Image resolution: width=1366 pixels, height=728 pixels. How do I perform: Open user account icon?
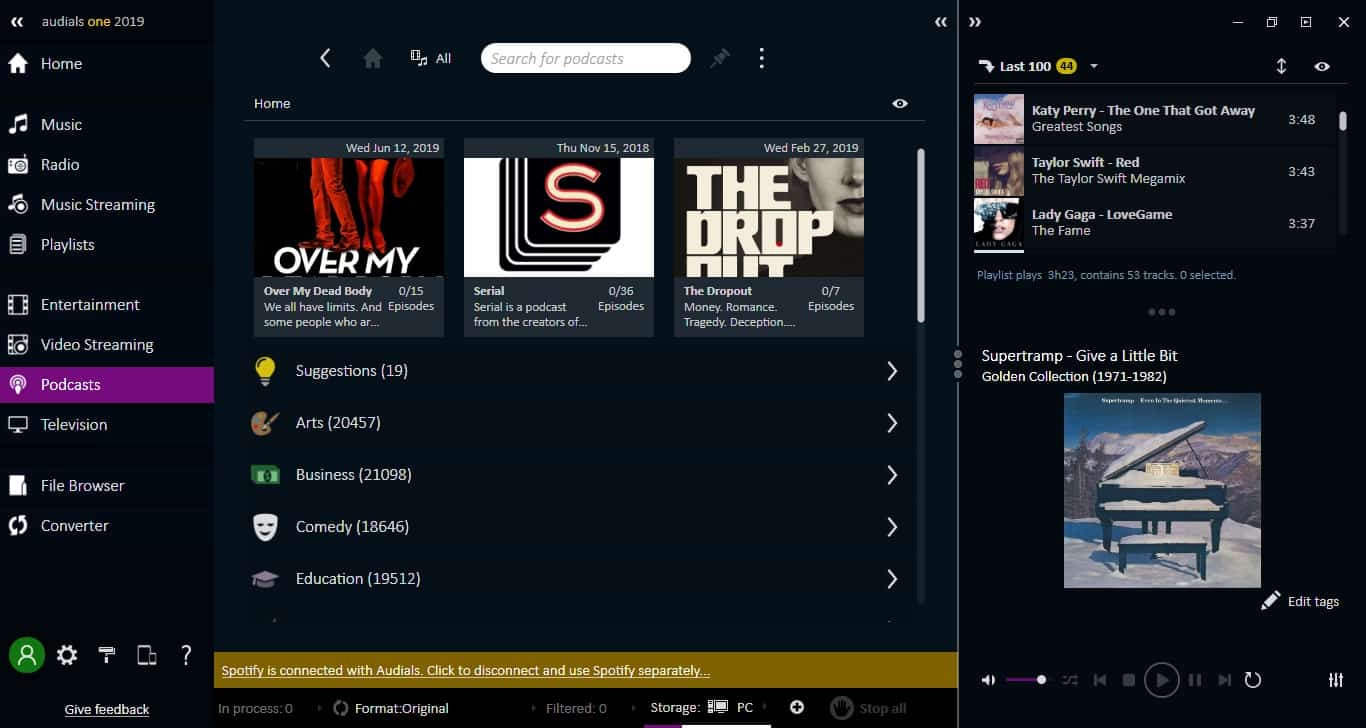(27, 655)
